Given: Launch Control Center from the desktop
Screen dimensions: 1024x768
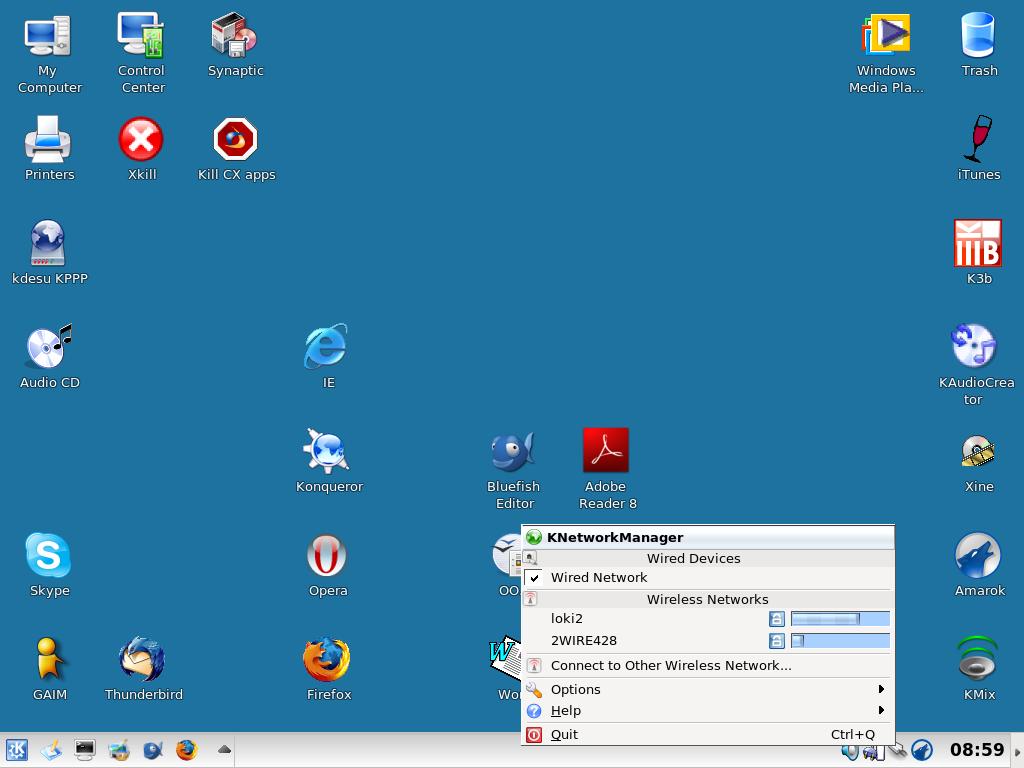Looking at the screenshot, I should coord(142,54).
